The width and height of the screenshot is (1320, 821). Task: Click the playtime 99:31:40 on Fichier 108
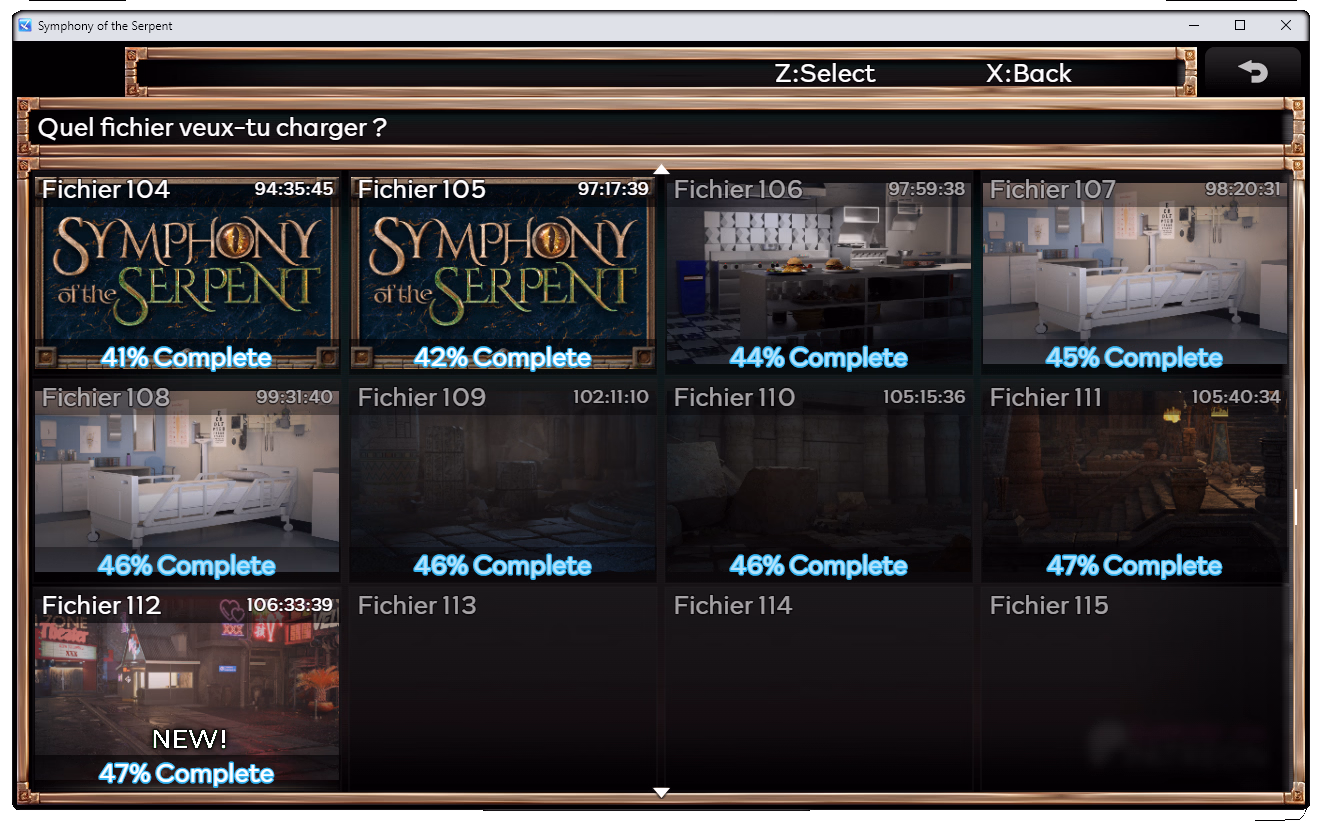294,397
